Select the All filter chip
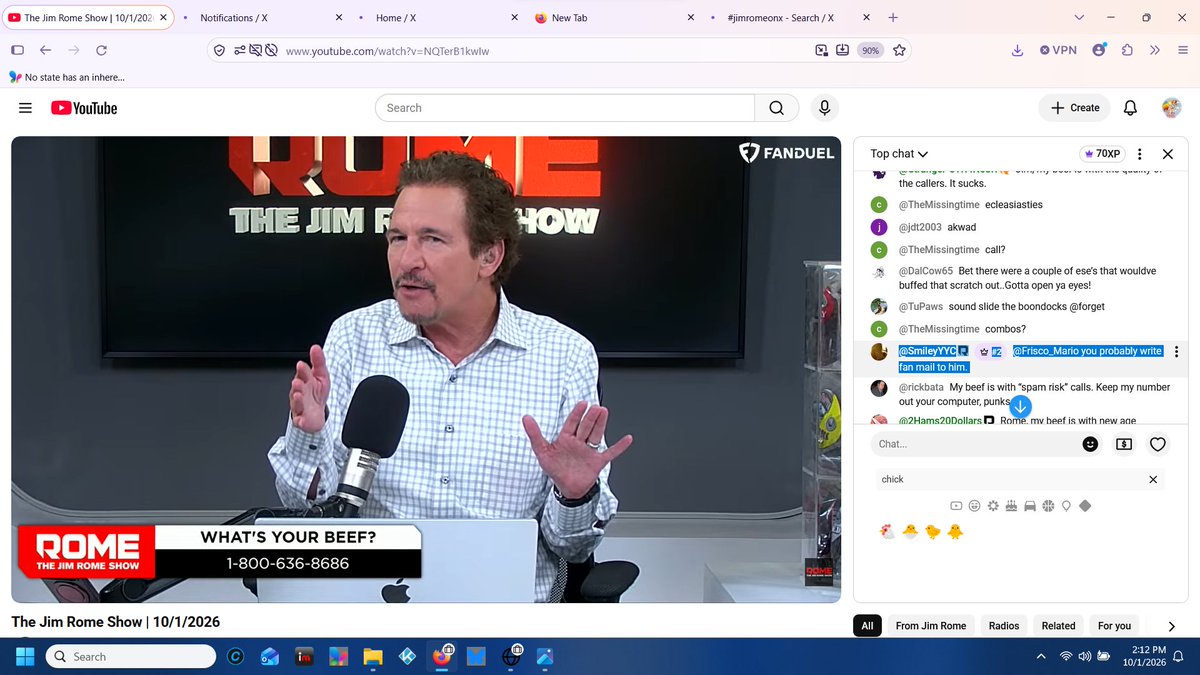1200x675 pixels. point(867,626)
